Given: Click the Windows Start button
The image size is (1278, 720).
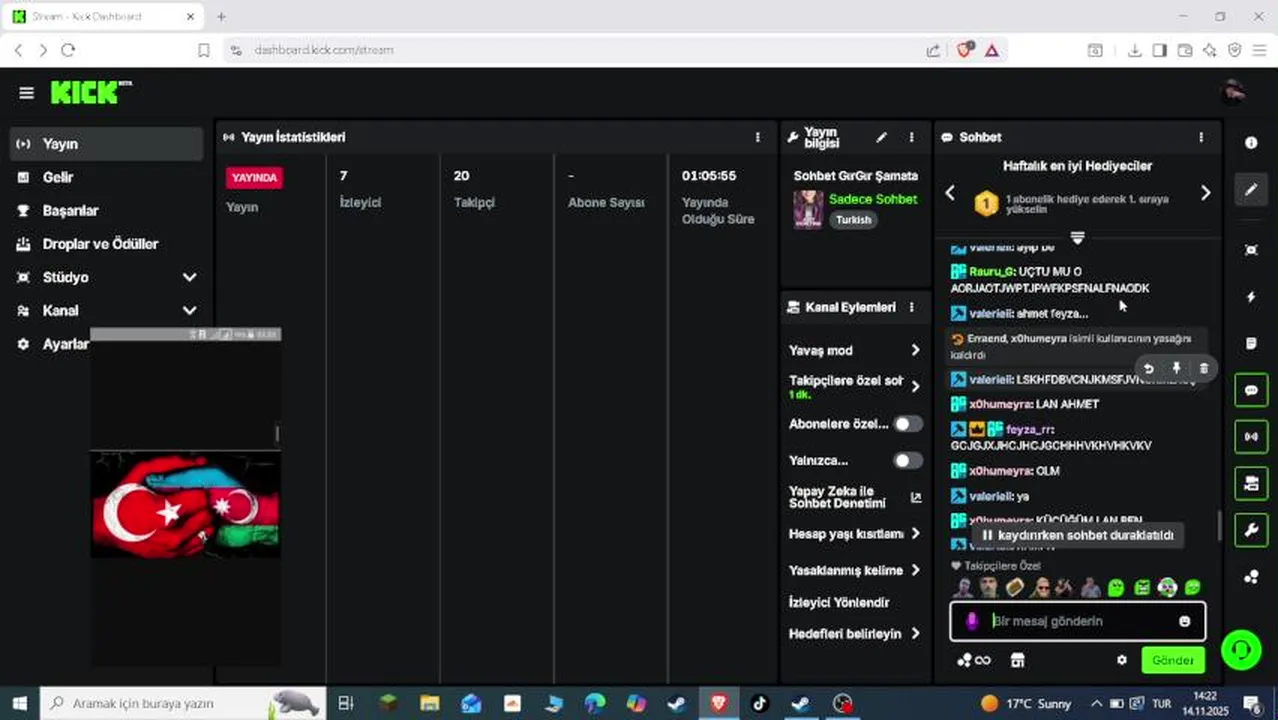Looking at the screenshot, I should coord(19,703).
